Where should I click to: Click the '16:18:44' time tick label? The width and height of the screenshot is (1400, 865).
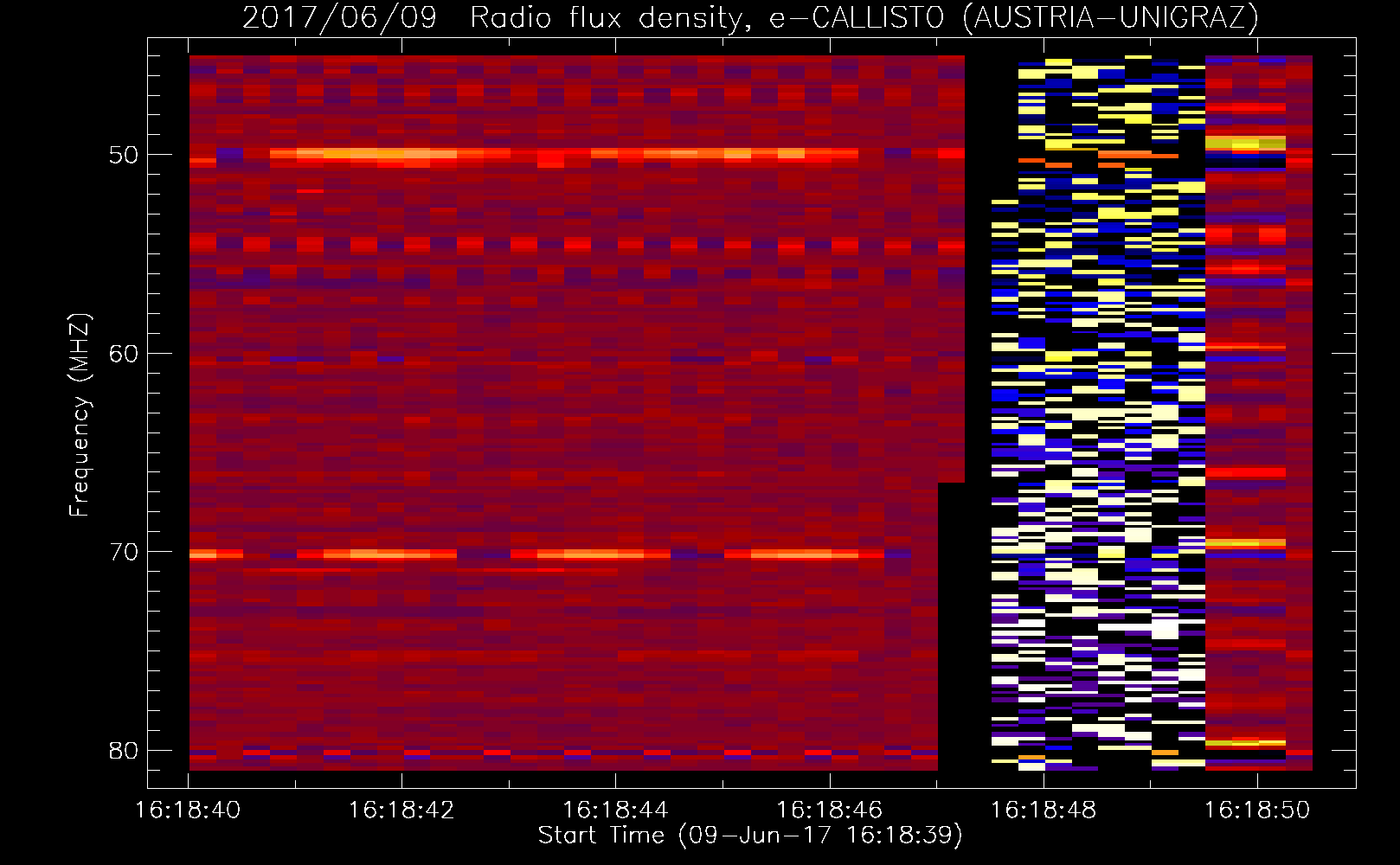(615, 811)
